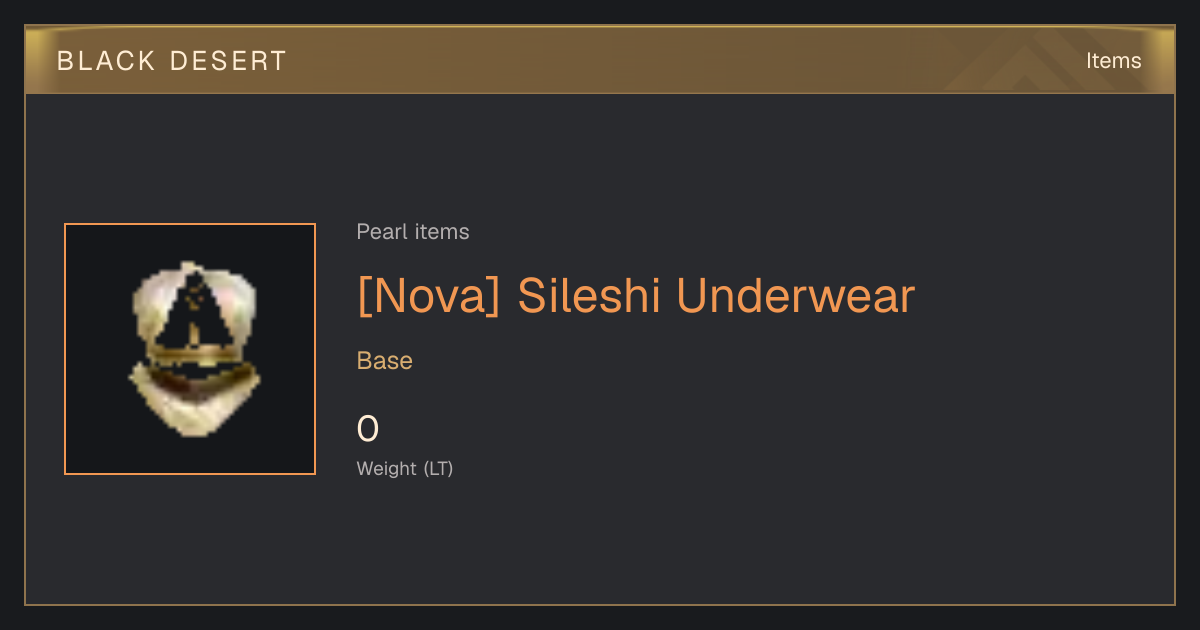This screenshot has height=630, width=1200.
Task: Click the Sileshi Underwear item icon
Action: tap(190, 349)
